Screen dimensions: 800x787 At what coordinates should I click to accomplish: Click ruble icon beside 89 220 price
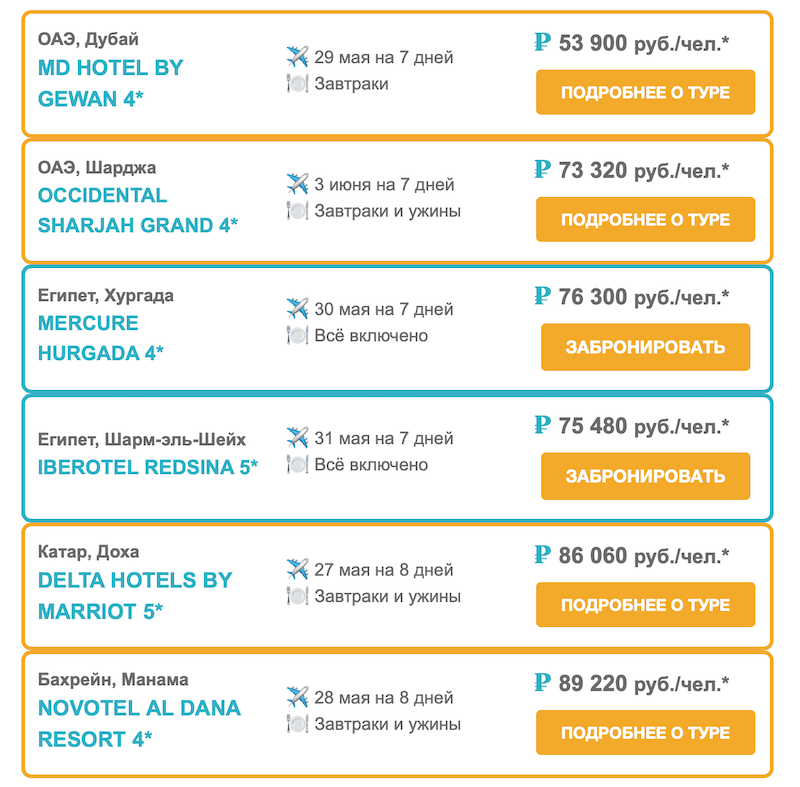click(x=542, y=682)
